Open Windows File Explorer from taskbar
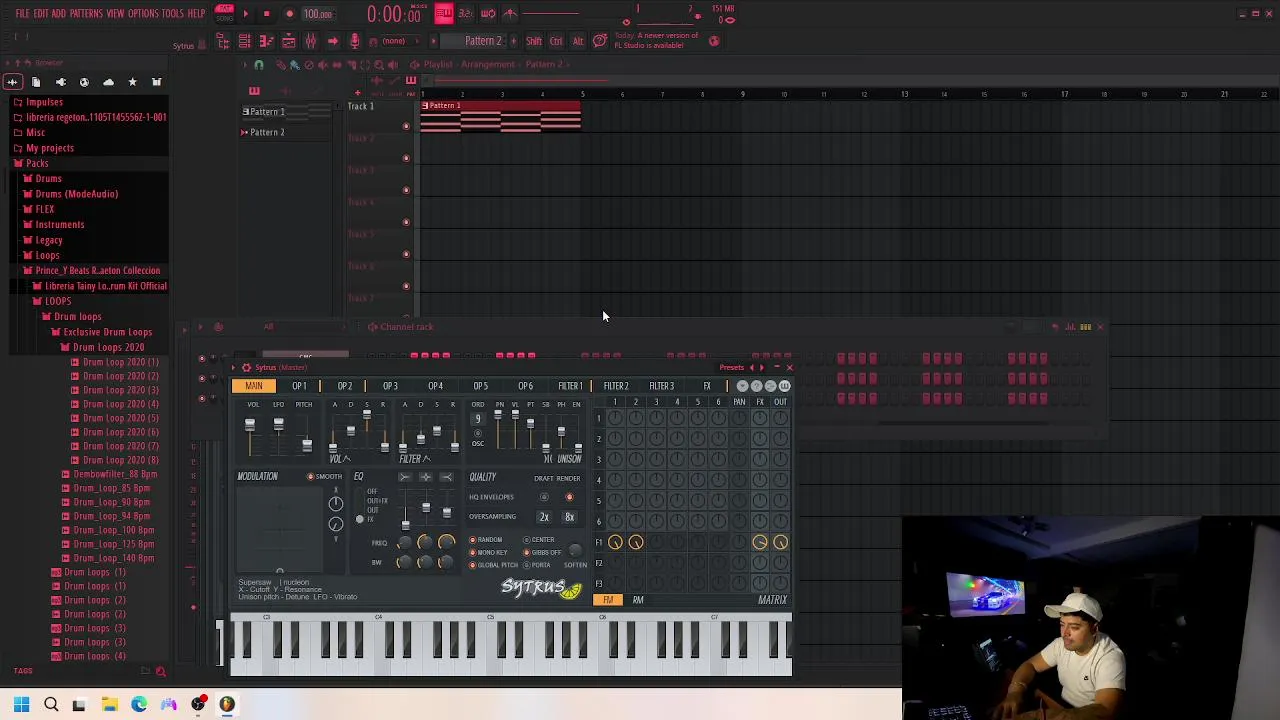 point(110,705)
